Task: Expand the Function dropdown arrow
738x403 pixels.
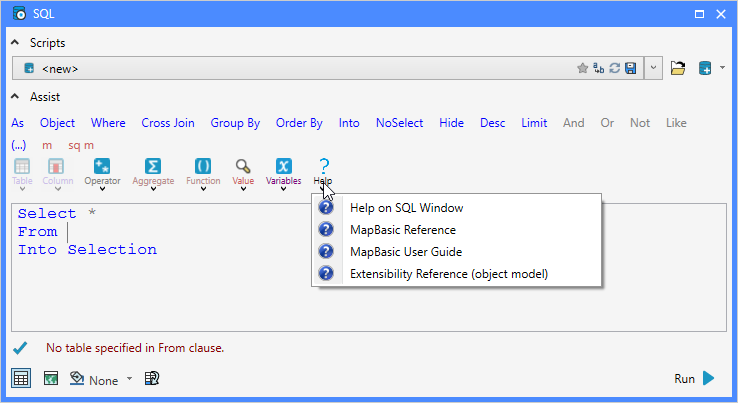Action: tap(203, 189)
